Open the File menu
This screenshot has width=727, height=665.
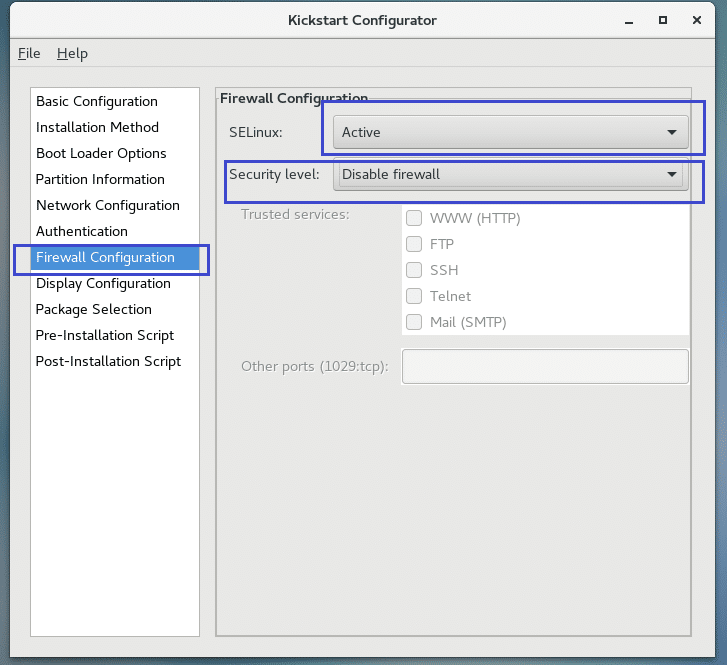coord(29,53)
